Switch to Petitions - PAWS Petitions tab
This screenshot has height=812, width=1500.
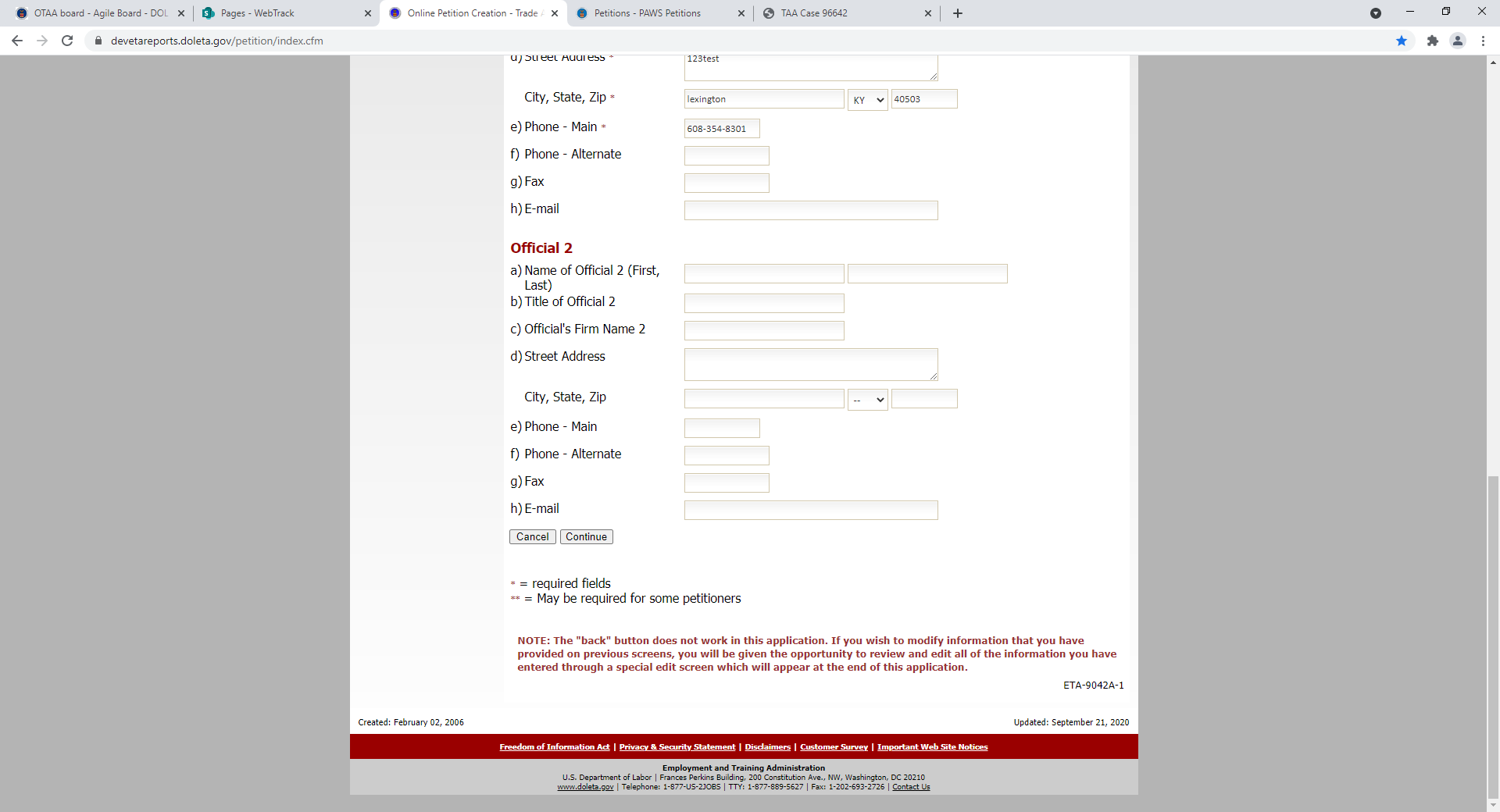(x=647, y=13)
